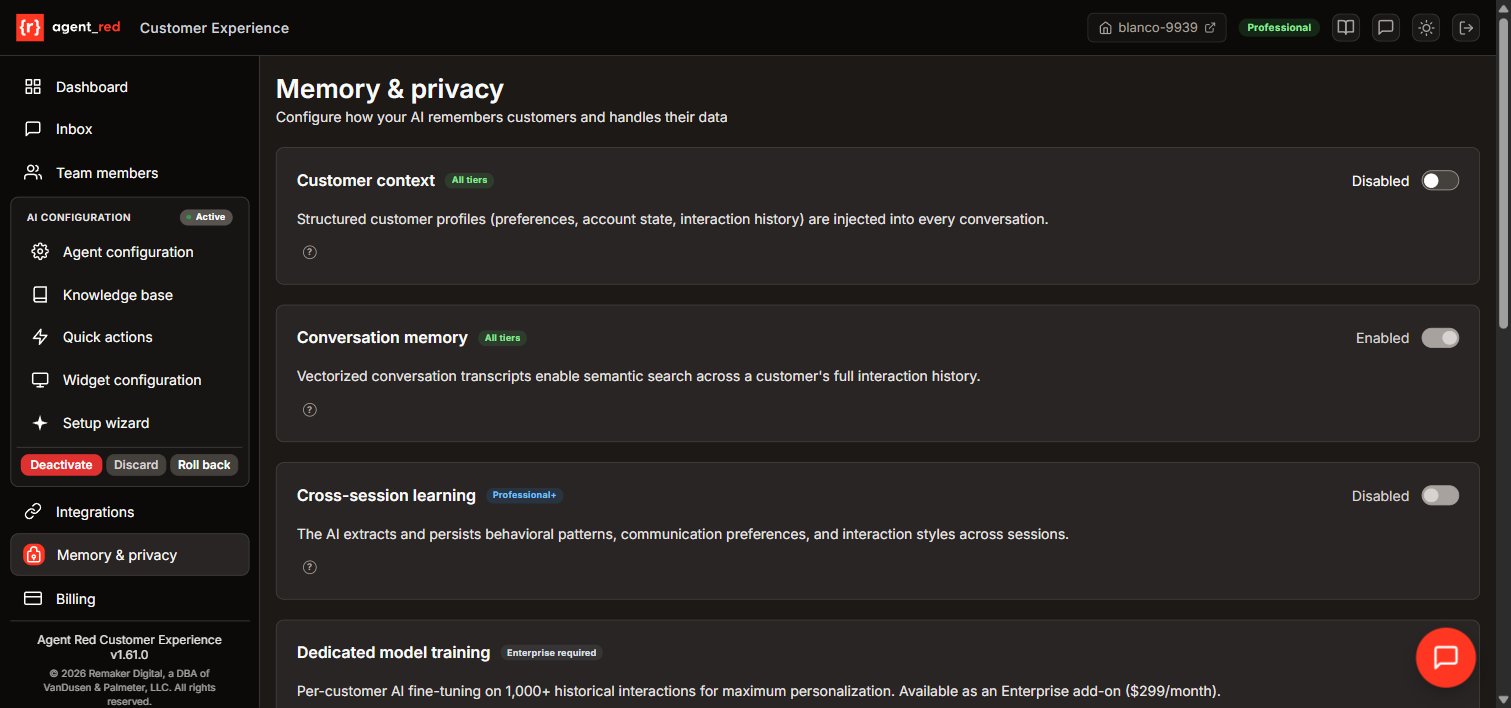
Task: Open the floating chat widget
Action: 1445,657
